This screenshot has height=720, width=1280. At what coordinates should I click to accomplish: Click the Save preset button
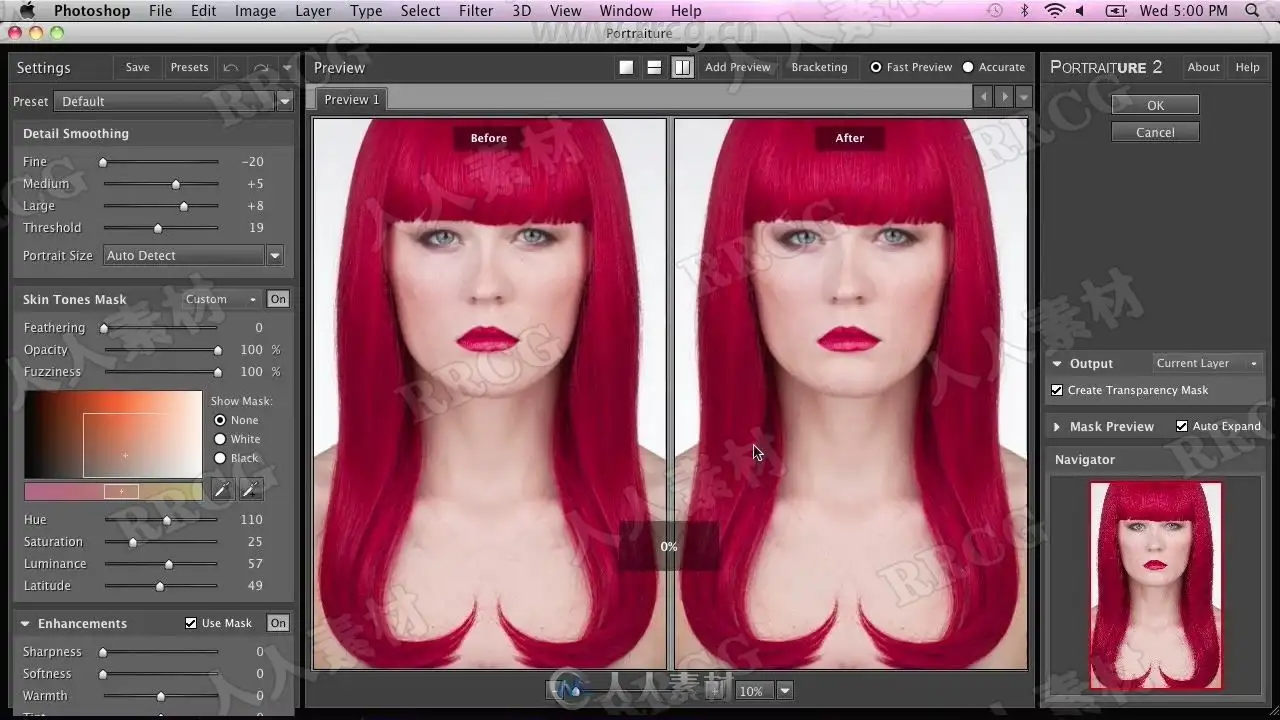tap(137, 67)
